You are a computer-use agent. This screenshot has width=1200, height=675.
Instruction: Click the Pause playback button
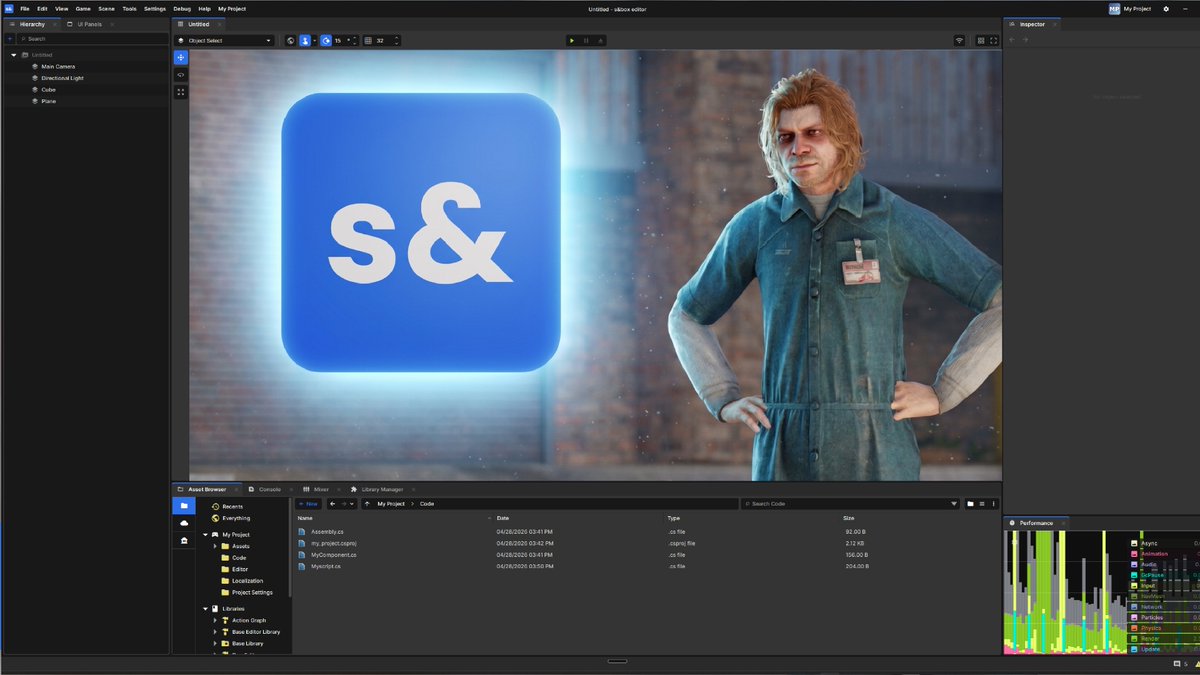[586, 40]
